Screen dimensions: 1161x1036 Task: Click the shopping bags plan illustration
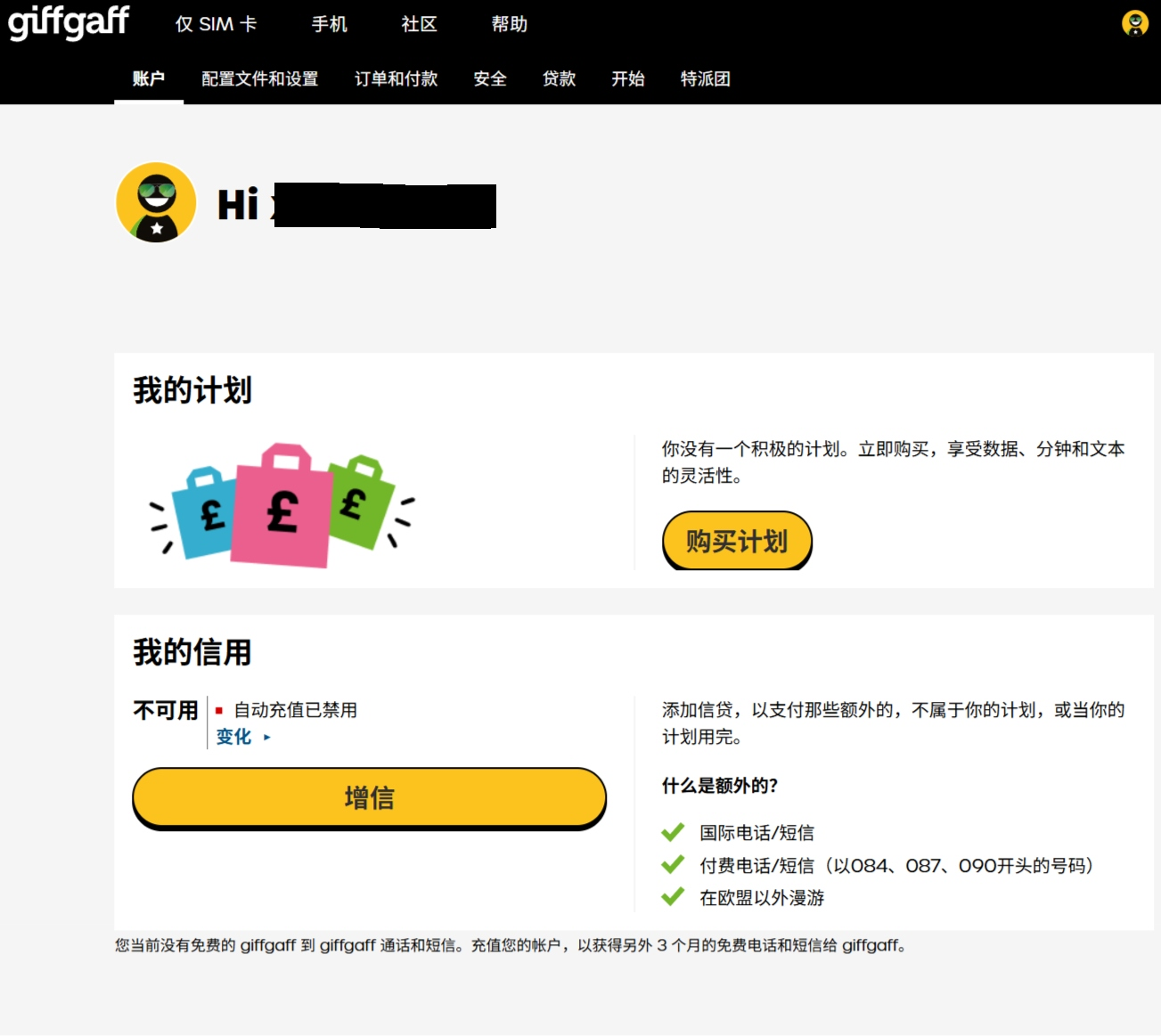282,506
